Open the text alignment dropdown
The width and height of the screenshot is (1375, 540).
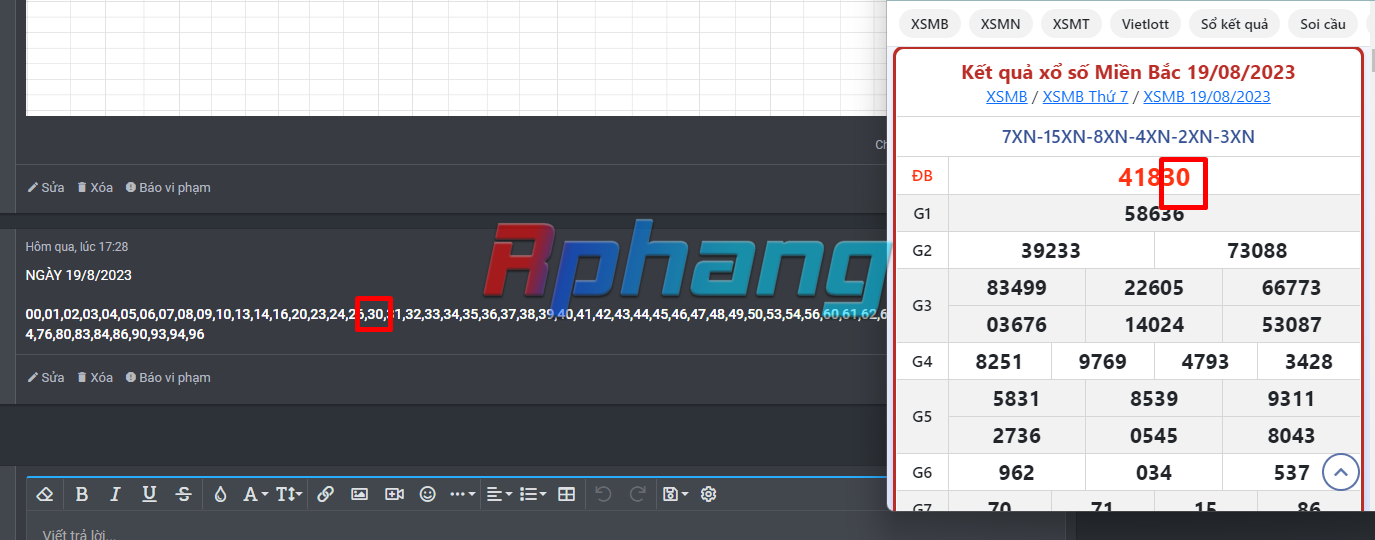(x=498, y=494)
